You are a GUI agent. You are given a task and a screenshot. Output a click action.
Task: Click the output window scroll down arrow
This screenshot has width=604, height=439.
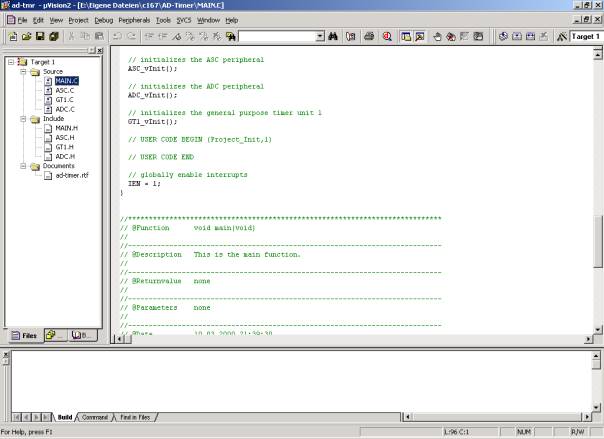point(596,407)
